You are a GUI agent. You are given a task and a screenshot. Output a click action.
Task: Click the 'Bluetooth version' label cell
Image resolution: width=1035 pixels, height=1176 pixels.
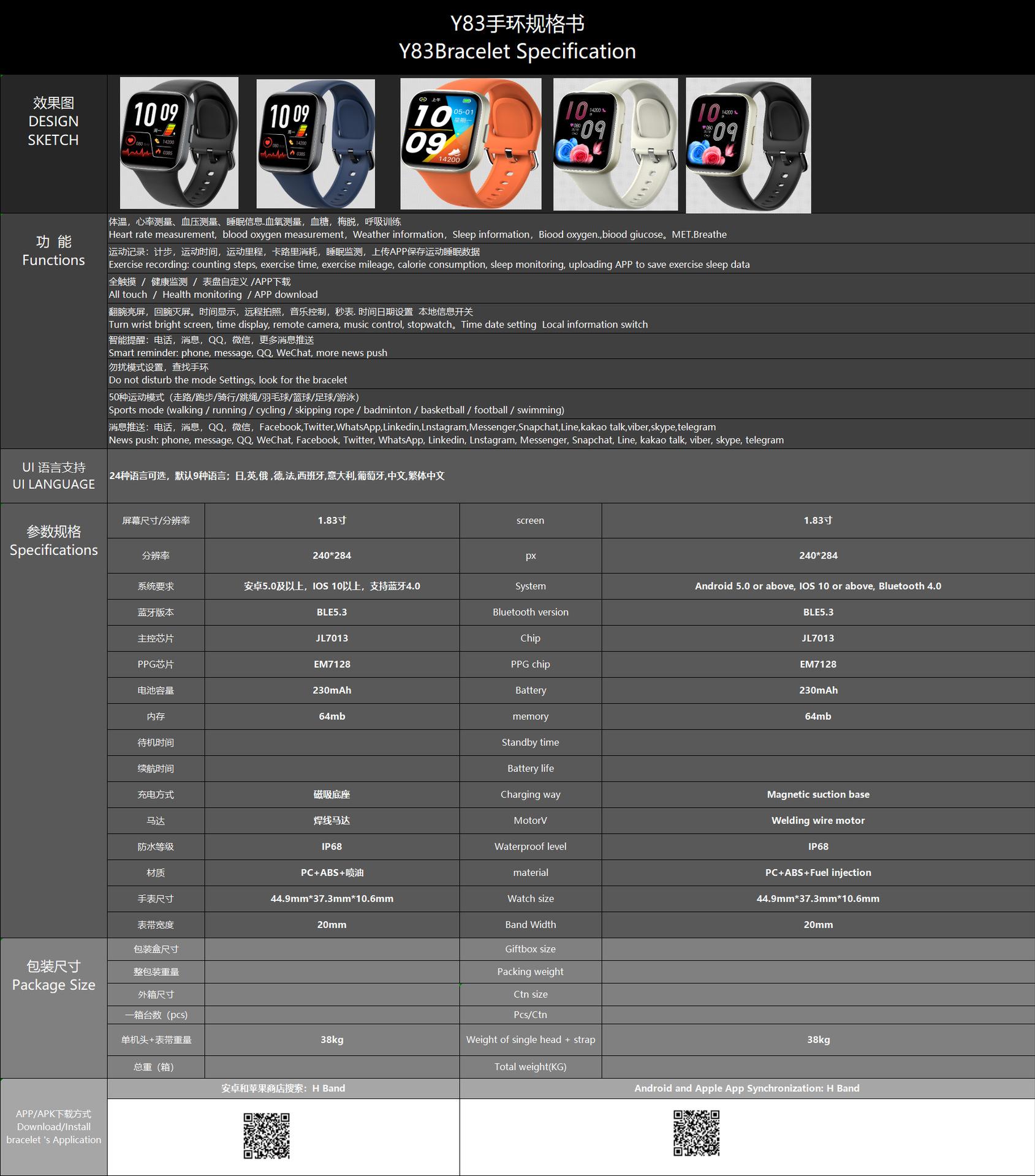click(x=530, y=612)
